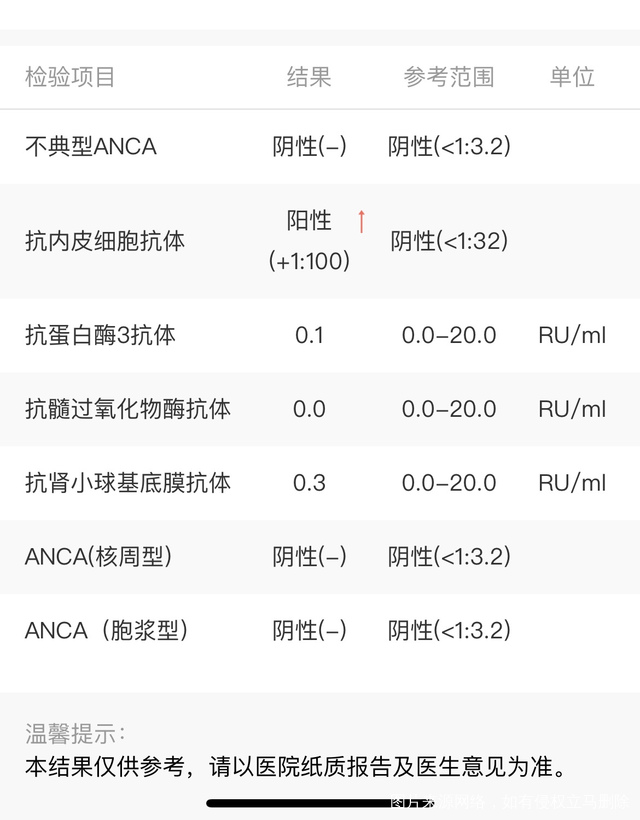
Task: Tap the 结果 column header
Action: coord(309,77)
